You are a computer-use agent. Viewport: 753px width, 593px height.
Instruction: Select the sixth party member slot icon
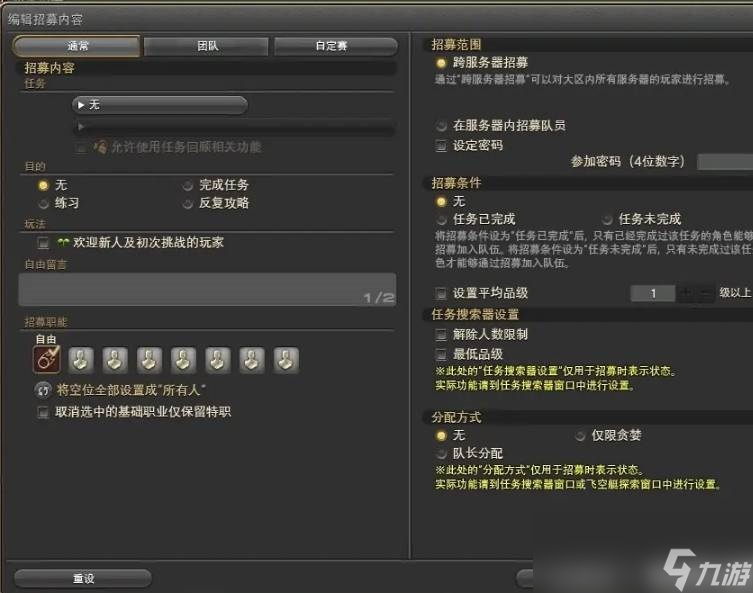tap(219, 360)
